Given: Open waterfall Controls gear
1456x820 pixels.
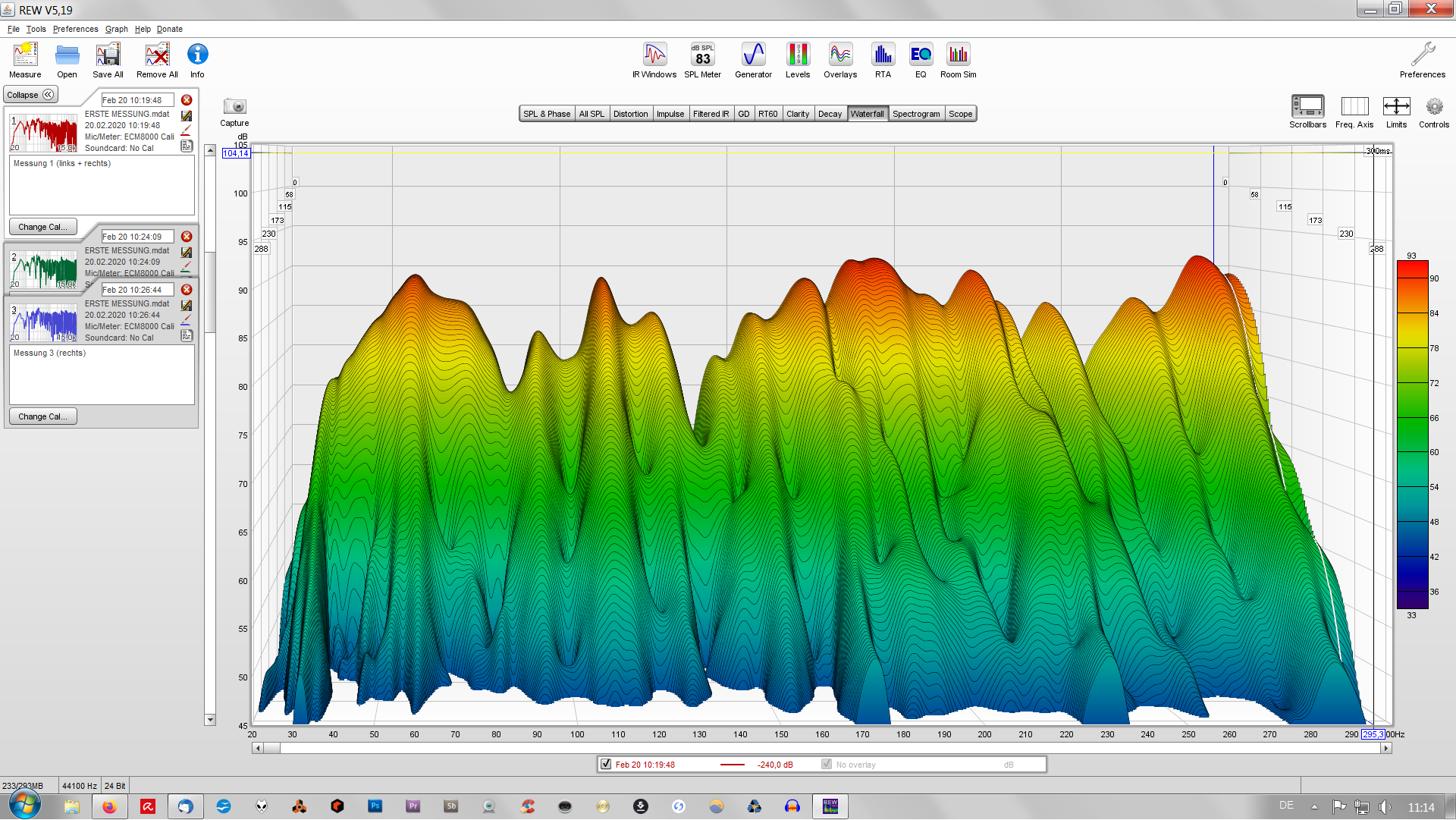Looking at the screenshot, I should pyautogui.click(x=1433, y=107).
